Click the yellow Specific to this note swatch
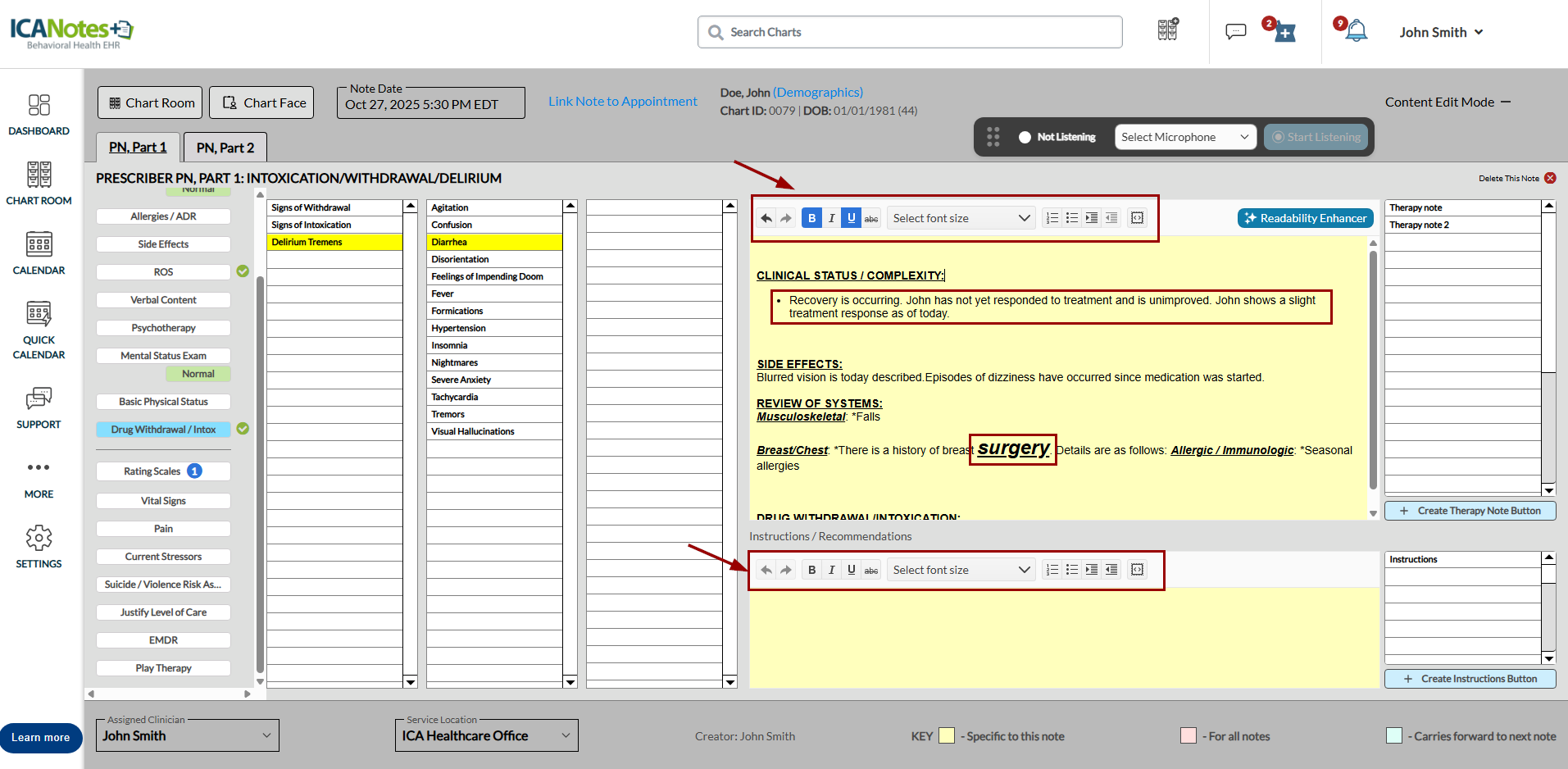Viewport: 1568px width, 769px height. (946, 735)
